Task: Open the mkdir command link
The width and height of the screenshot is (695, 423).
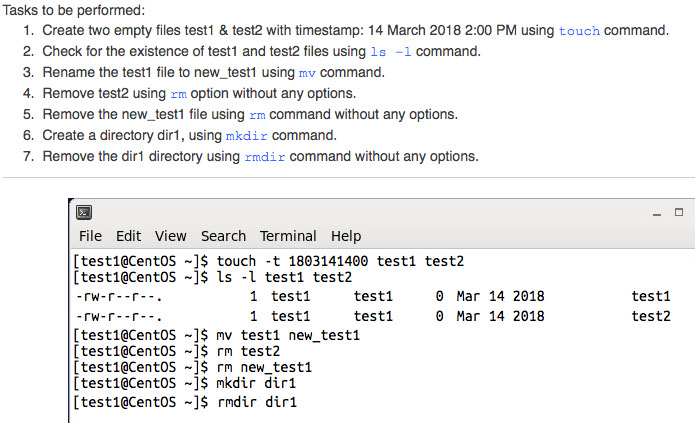Action: pos(248,136)
